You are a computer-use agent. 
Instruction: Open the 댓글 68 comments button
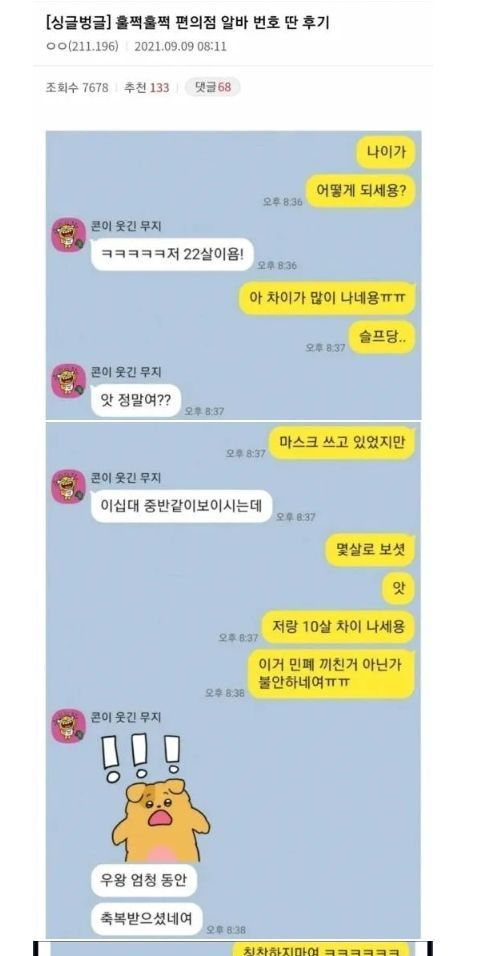tap(213, 87)
